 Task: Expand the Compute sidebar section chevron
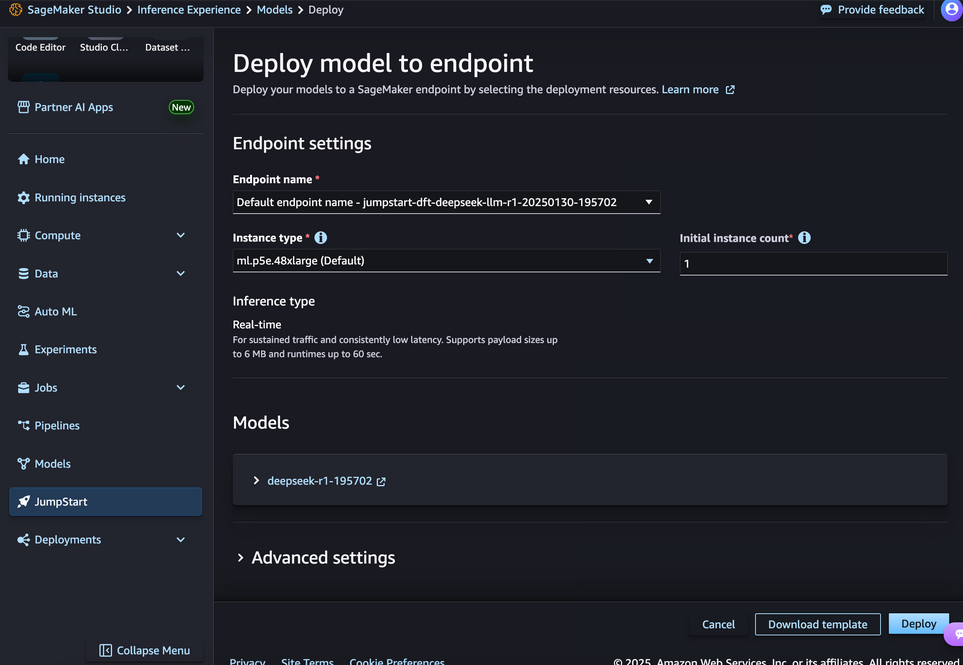coord(181,236)
